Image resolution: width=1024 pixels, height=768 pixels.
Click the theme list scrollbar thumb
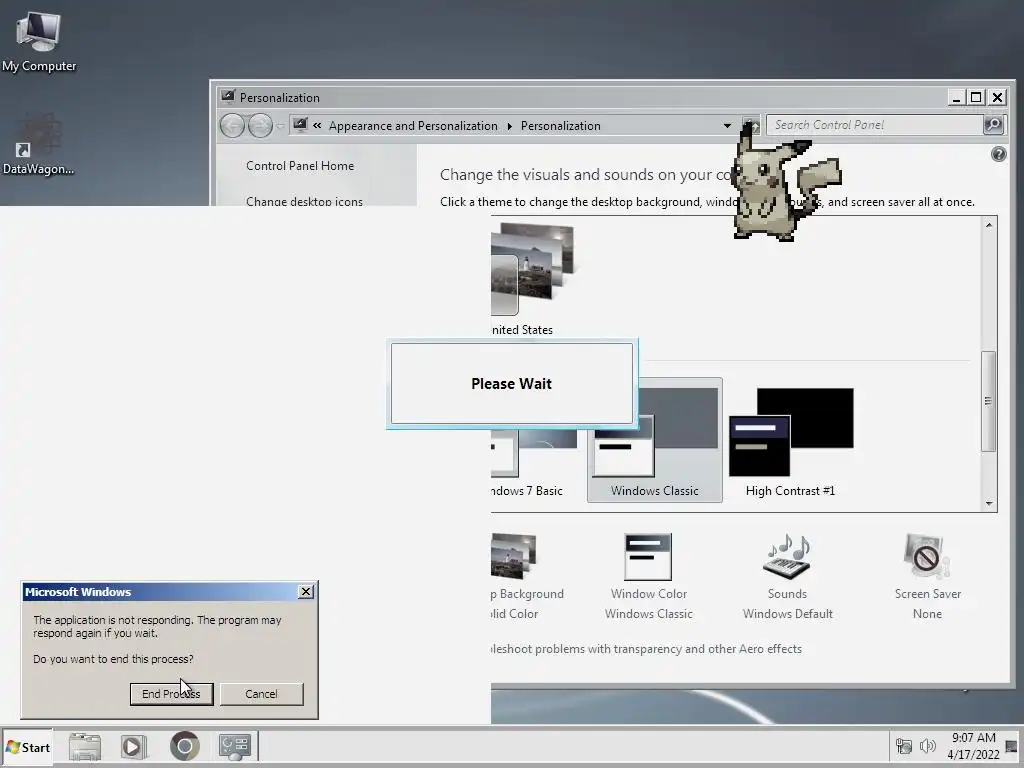(989, 401)
